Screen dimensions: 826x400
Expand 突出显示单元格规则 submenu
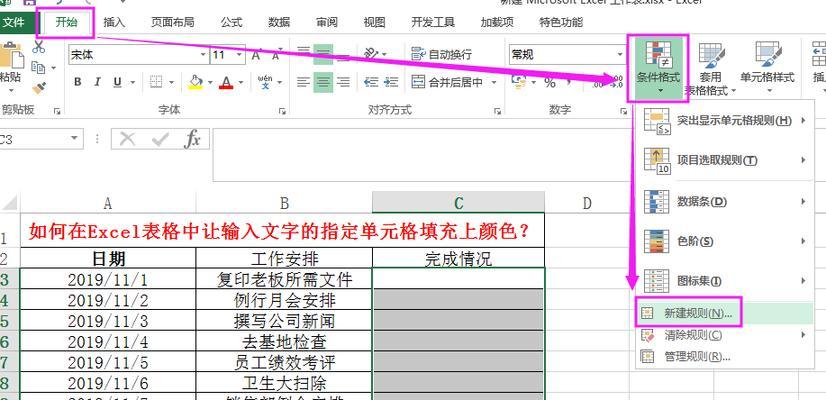pos(725,121)
